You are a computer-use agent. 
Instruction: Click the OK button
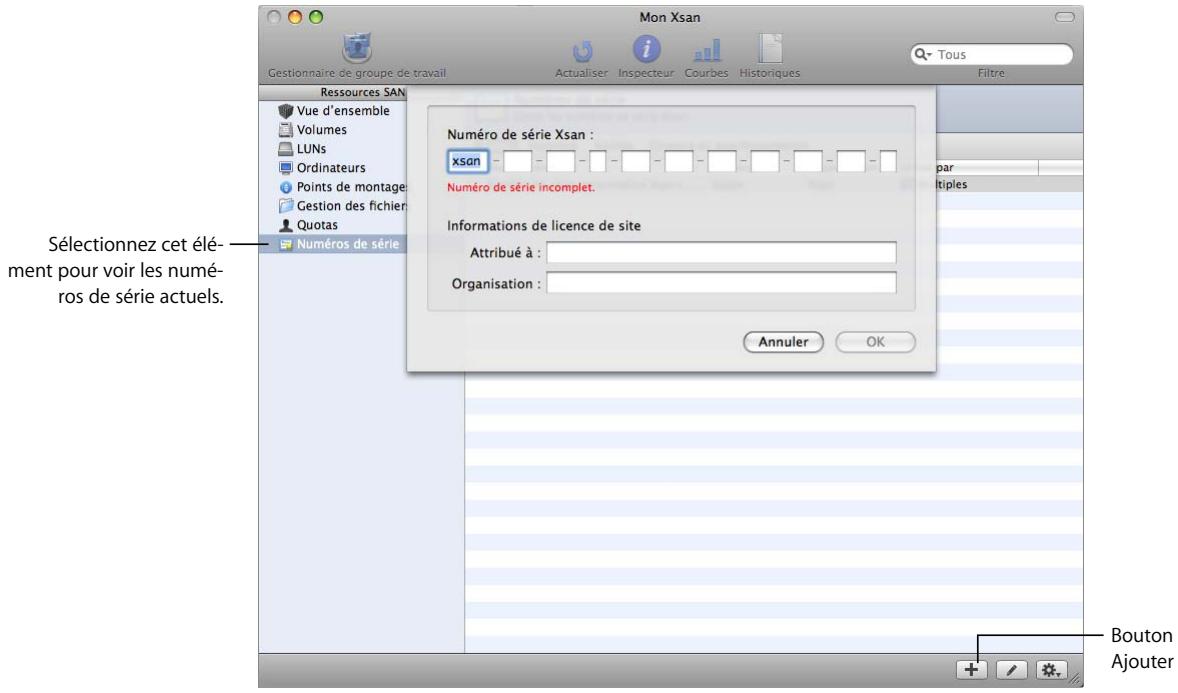point(875,342)
